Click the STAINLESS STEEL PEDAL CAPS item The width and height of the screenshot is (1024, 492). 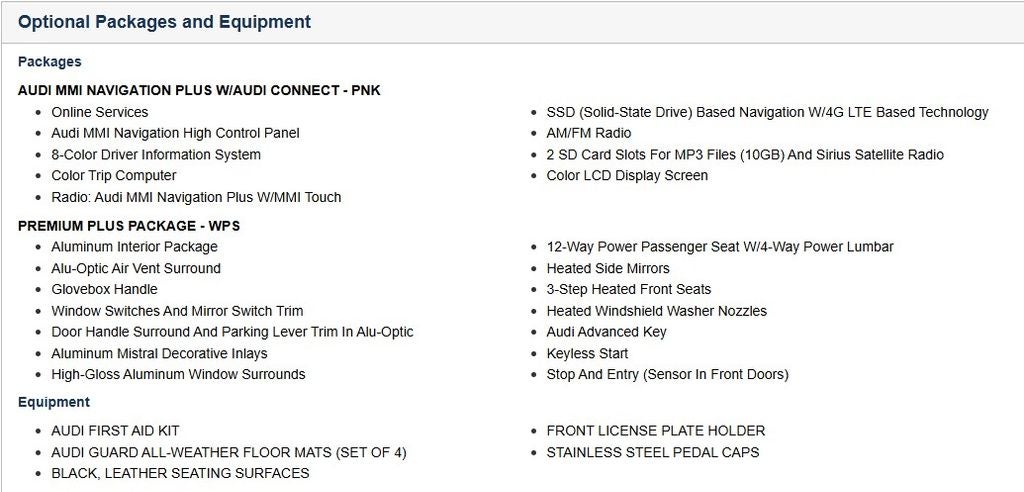coord(652,453)
